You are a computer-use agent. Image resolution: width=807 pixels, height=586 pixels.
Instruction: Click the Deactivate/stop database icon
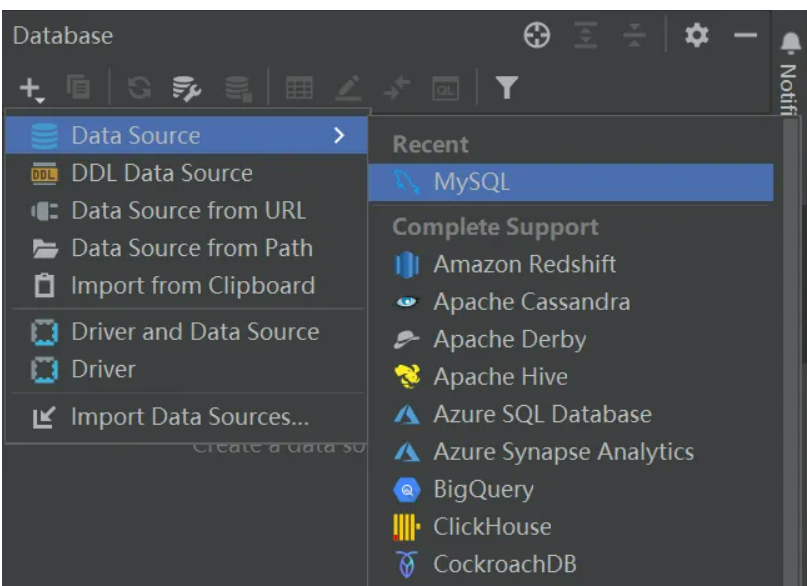pos(238,88)
